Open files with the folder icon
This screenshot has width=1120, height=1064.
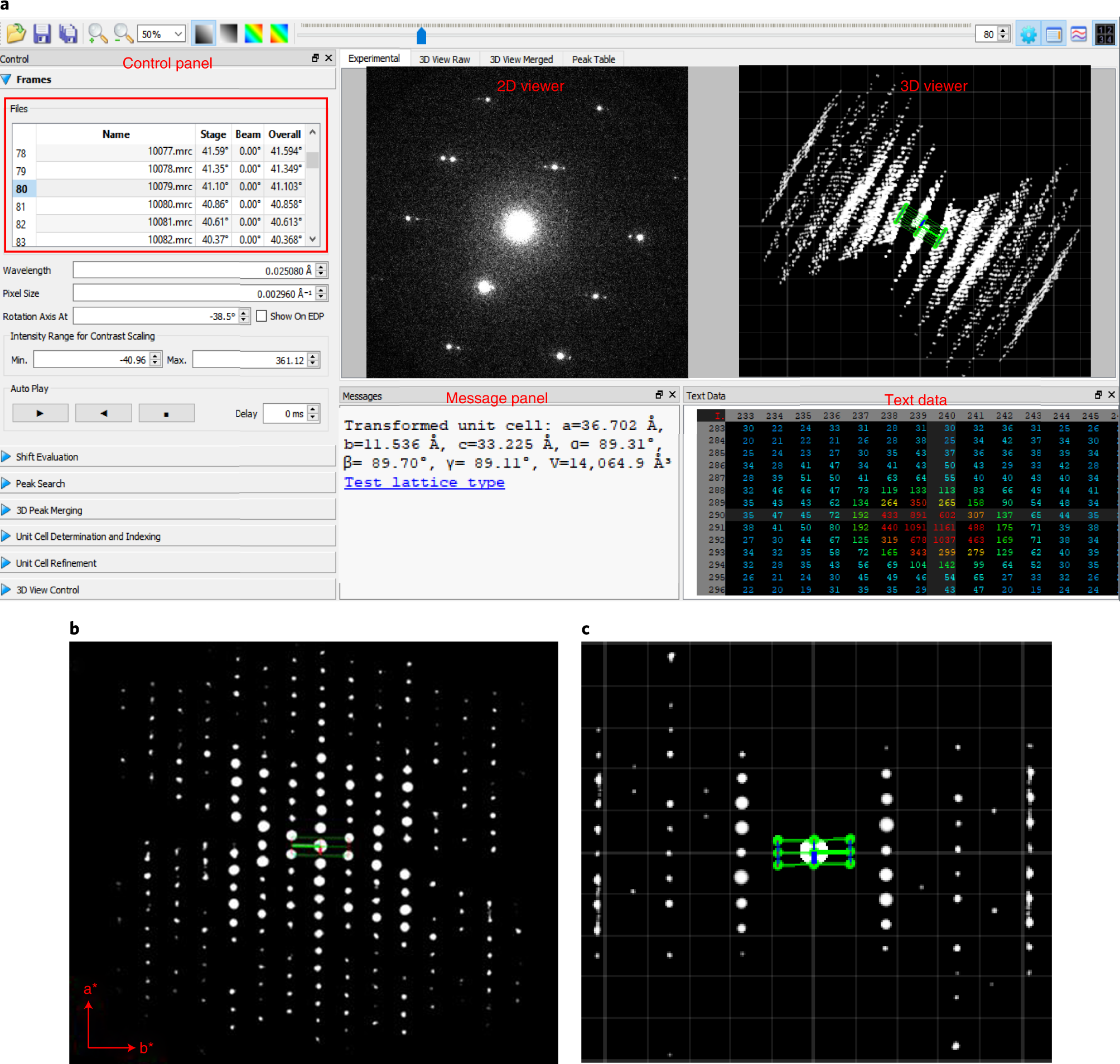pos(16,33)
